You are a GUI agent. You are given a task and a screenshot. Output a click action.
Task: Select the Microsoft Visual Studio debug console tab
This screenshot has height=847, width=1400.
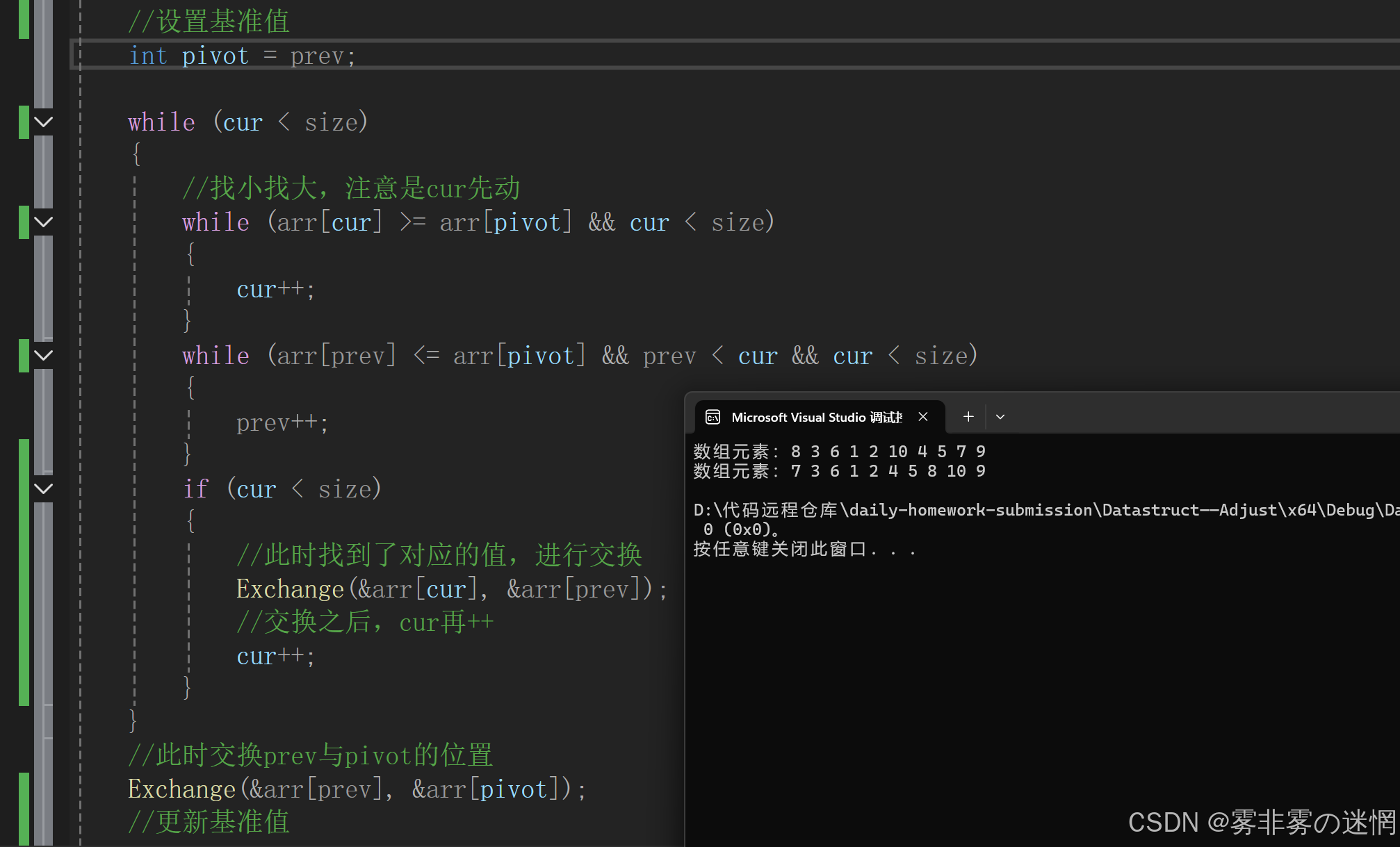(x=816, y=417)
